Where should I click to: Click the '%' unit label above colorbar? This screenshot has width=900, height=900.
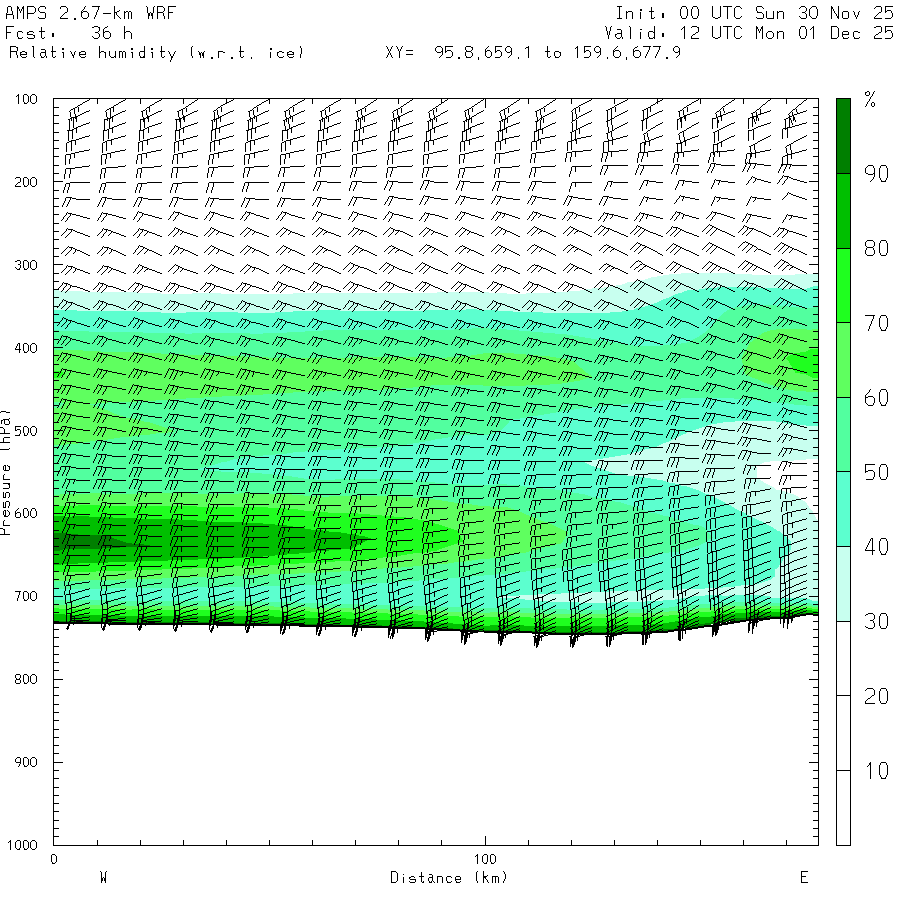(x=870, y=99)
